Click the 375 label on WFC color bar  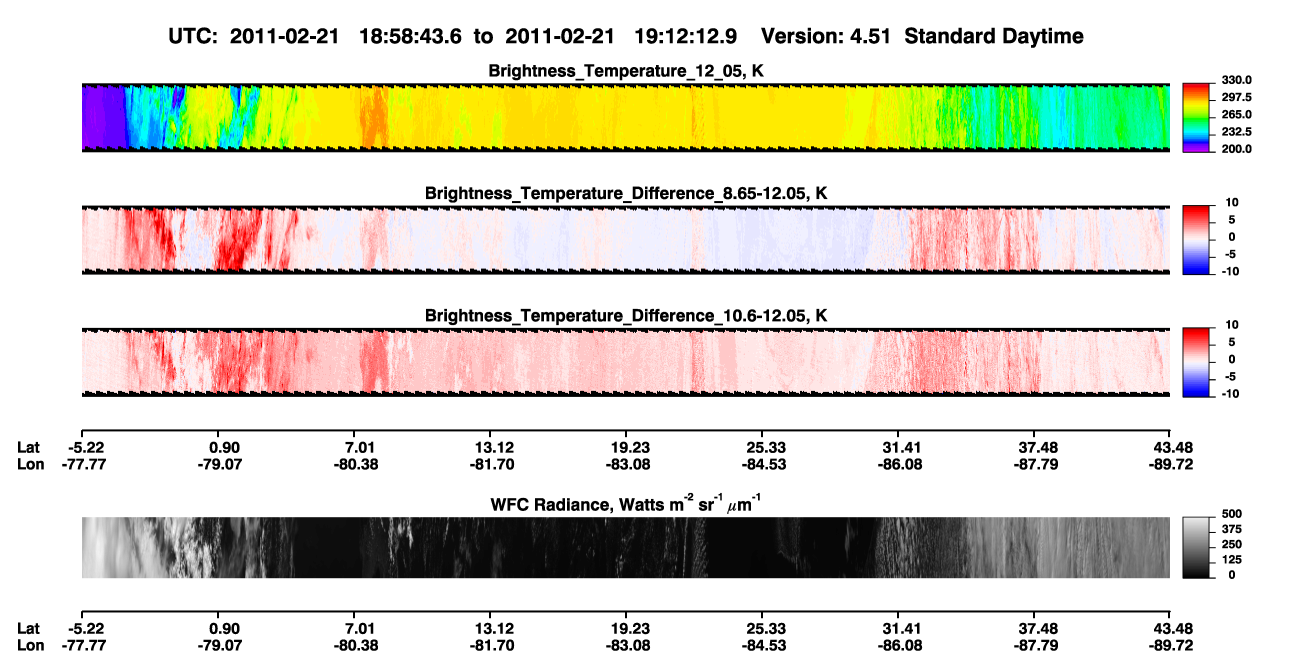[1232, 529]
